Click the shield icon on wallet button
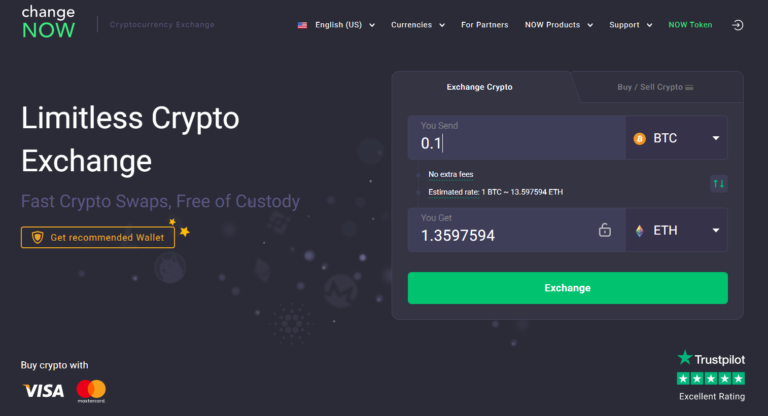Screen dimensions: 768x416 (x=37, y=237)
